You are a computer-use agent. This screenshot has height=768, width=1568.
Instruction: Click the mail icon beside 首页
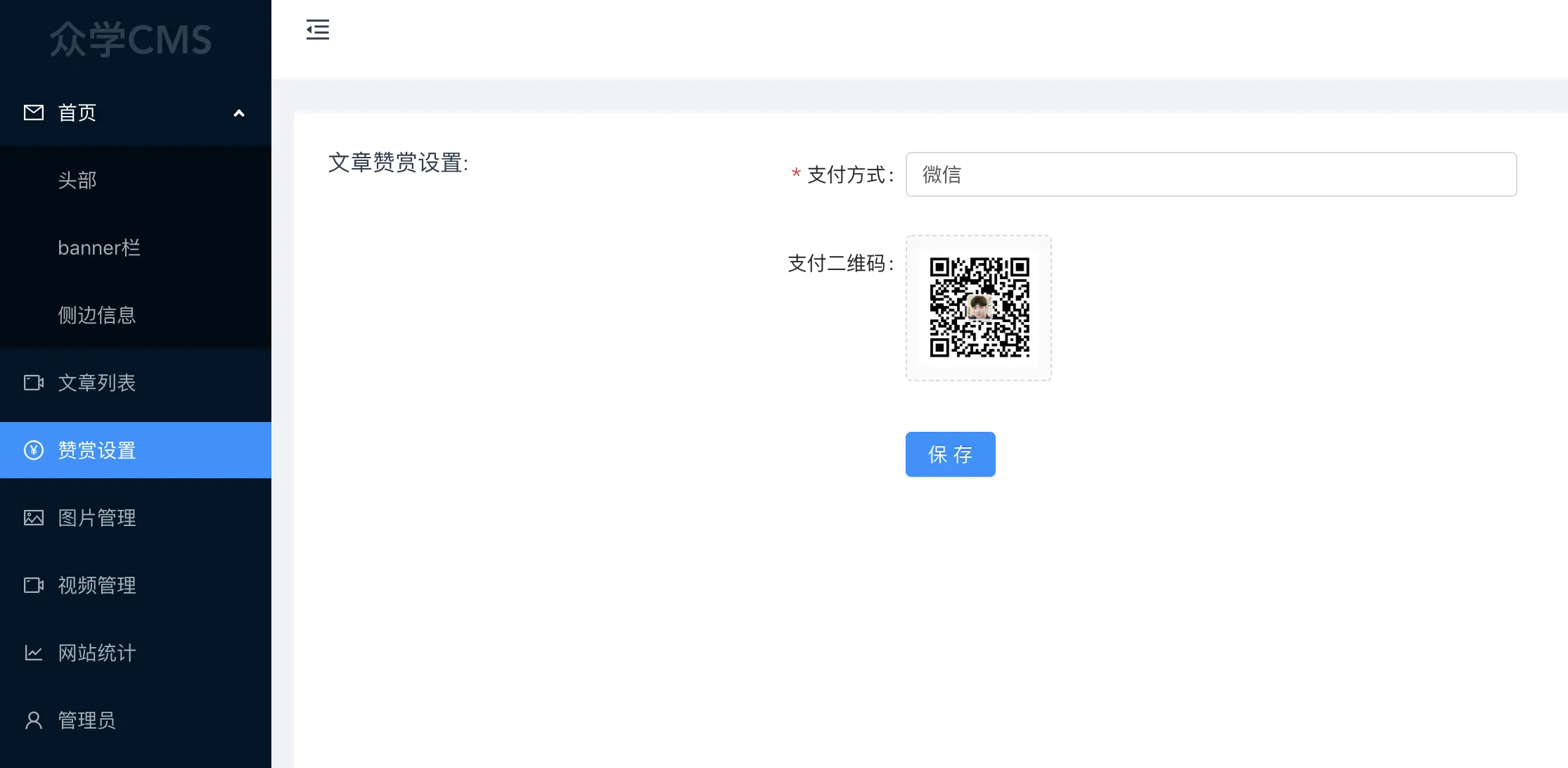point(34,113)
